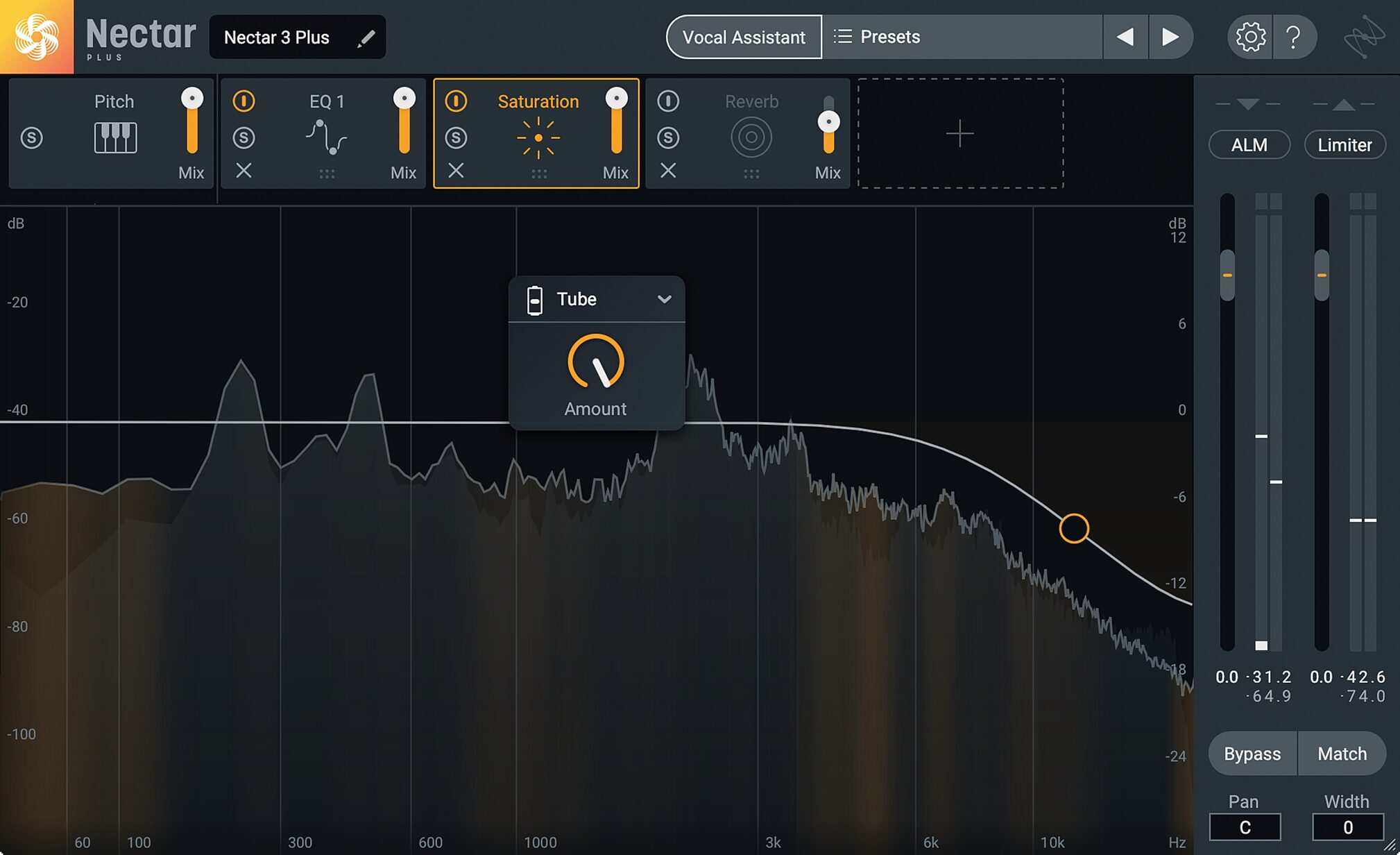Click the Tube saturation mode icon
The width and height of the screenshot is (1400, 855).
tap(535, 300)
